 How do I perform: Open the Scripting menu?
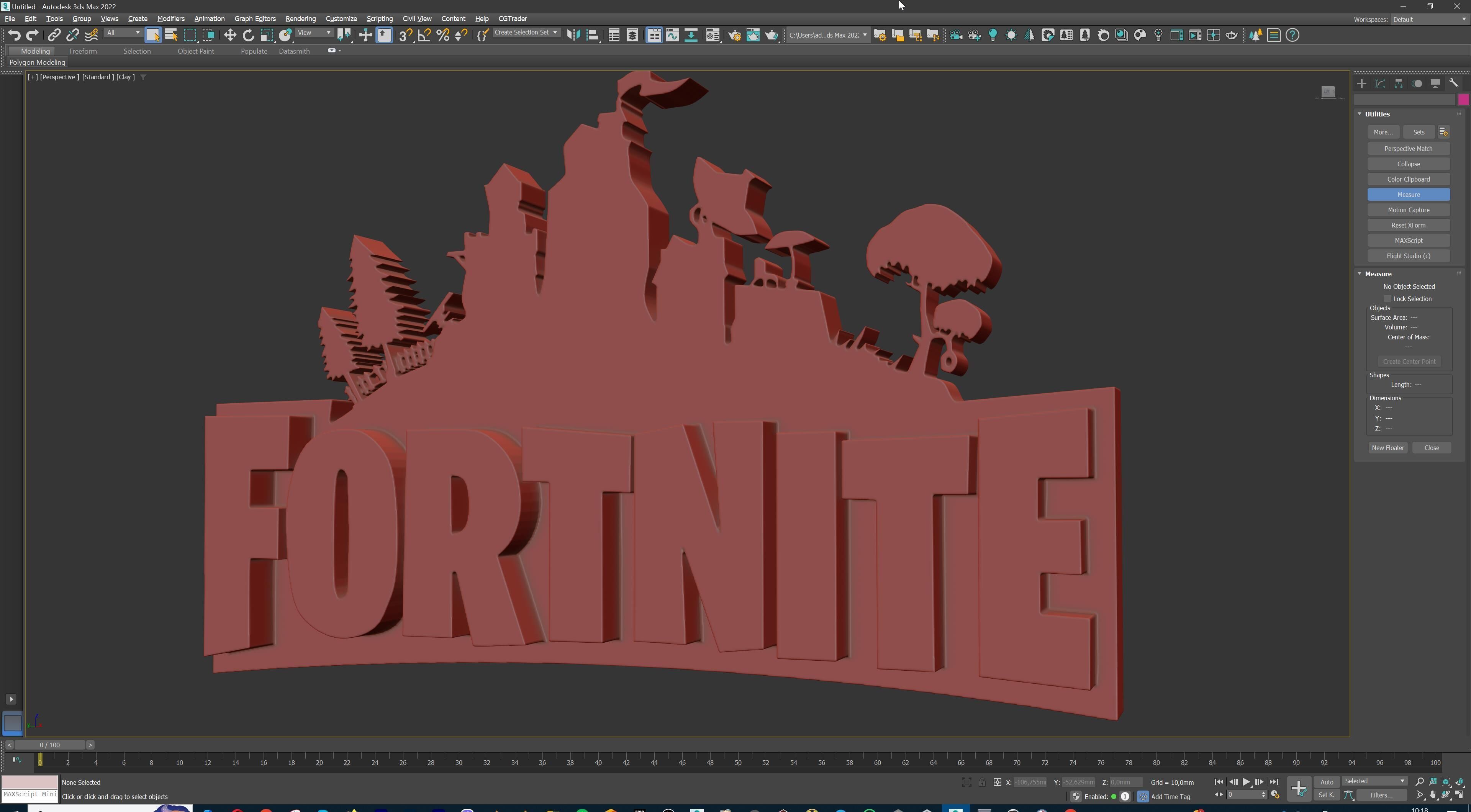(x=379, y=19)
